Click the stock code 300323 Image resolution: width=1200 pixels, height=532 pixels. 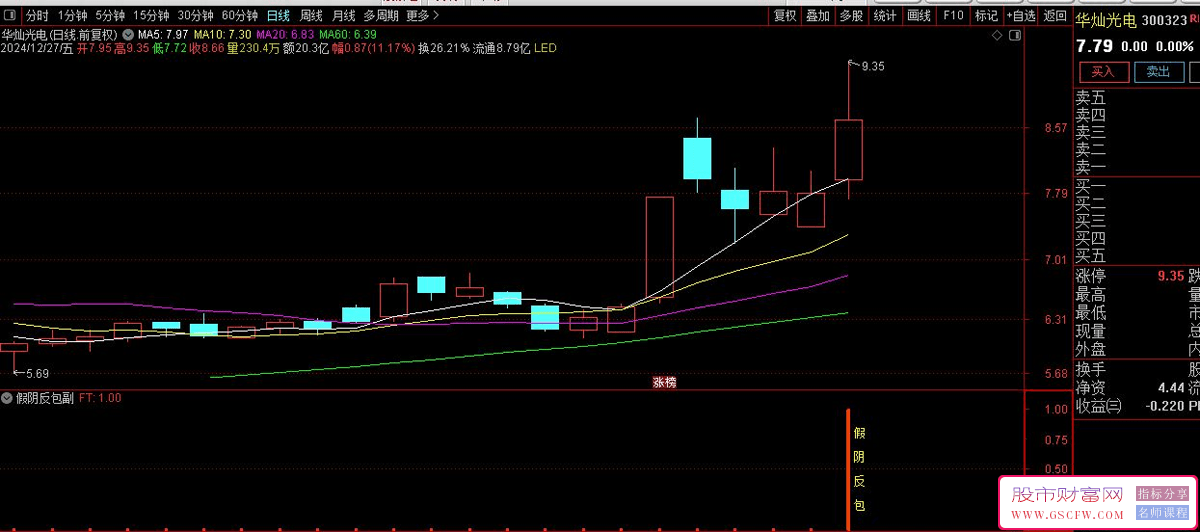[x=1164, y=19]
